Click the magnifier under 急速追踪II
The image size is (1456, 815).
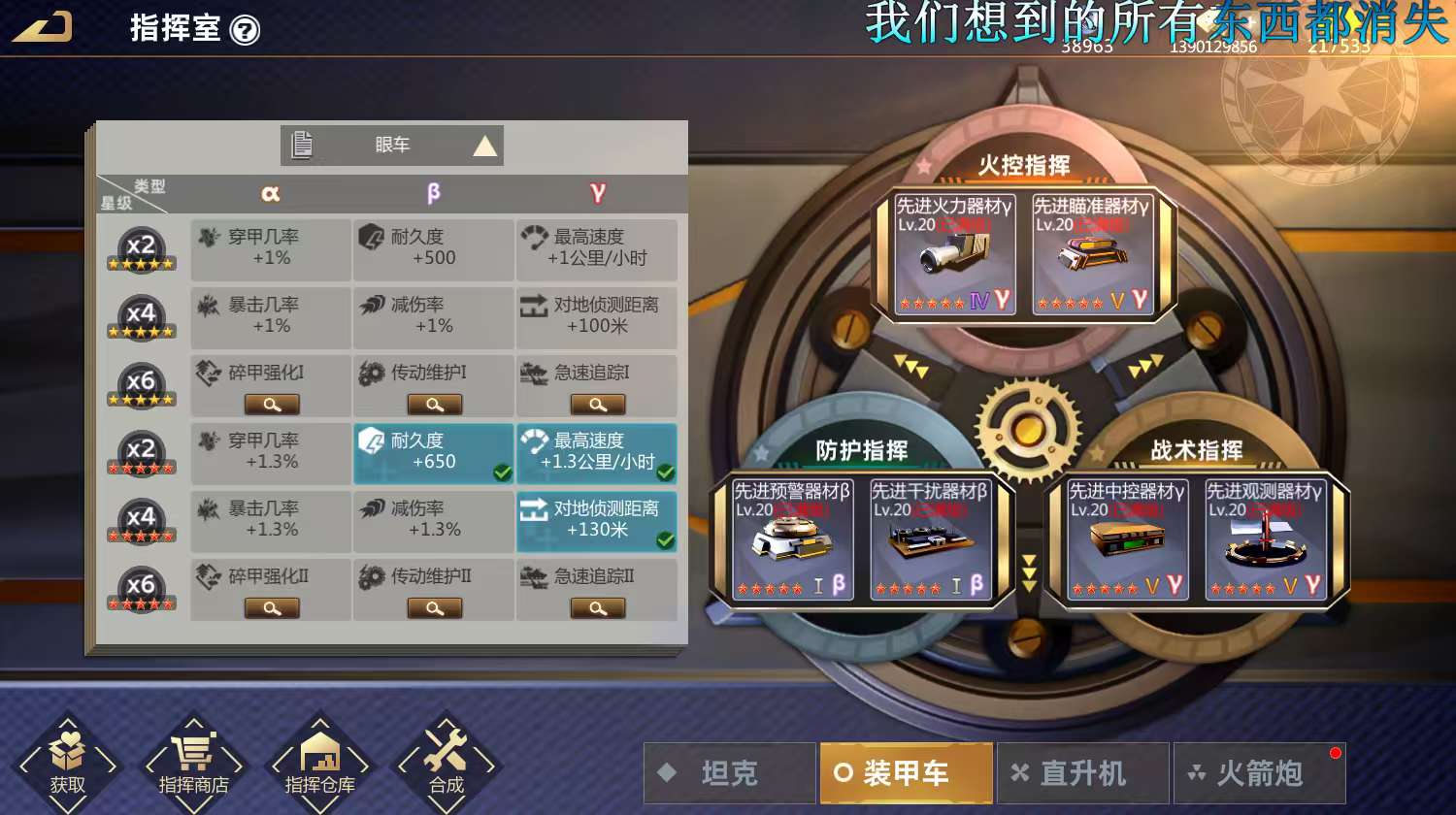[598, 608]
